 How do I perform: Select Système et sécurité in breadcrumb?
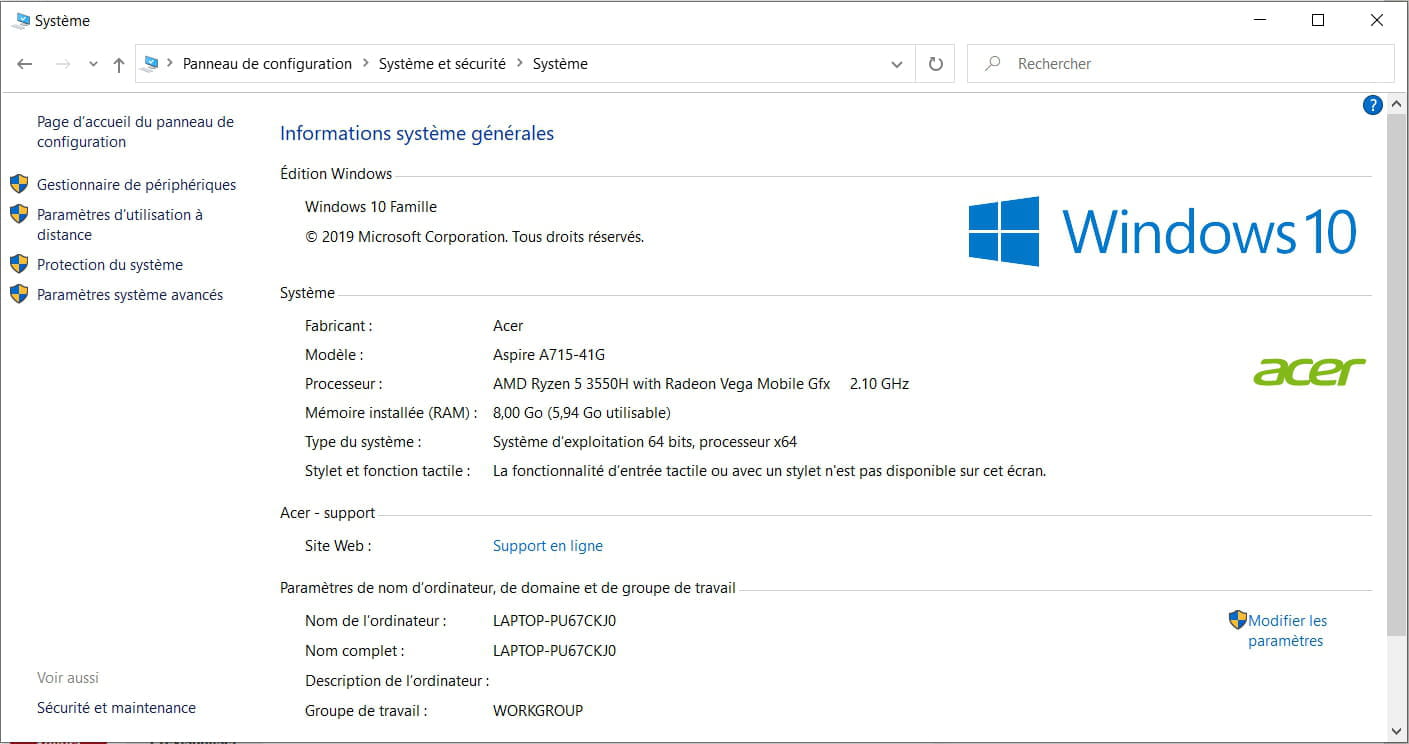click(x=441, y=64)
